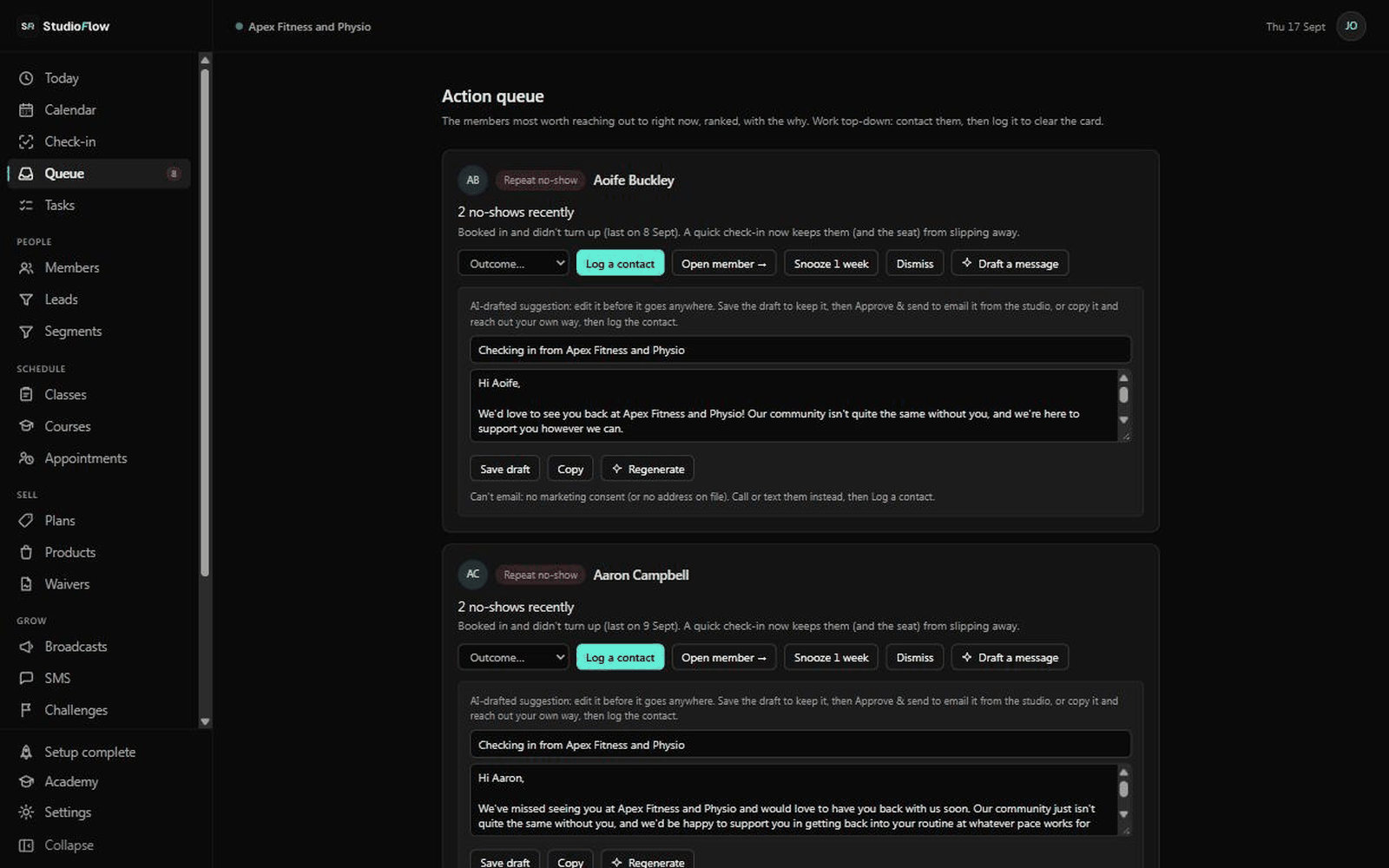Select the Leads menu item
The height and width of the screenshot is (868, 1389).
(x=98, y=299)
